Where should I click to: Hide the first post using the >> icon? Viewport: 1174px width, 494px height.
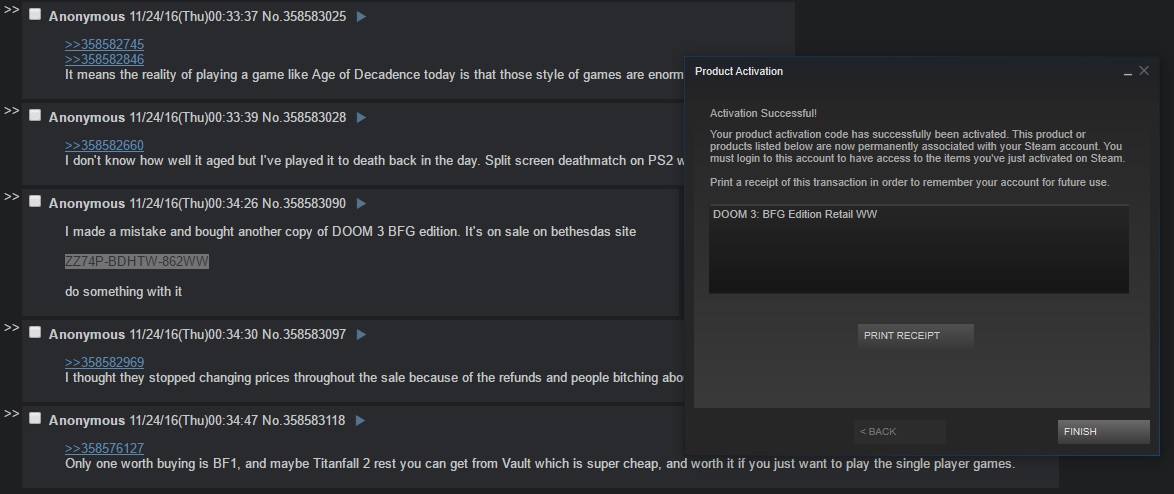tap(11, 10)
